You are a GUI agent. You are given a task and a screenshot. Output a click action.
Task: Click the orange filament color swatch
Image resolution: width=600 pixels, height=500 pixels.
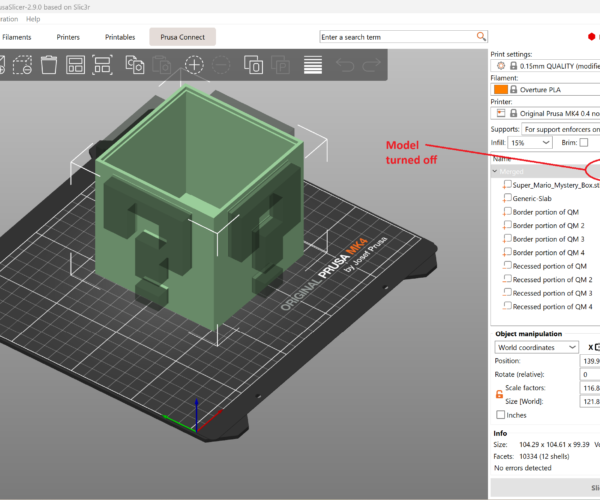(501, 90)
